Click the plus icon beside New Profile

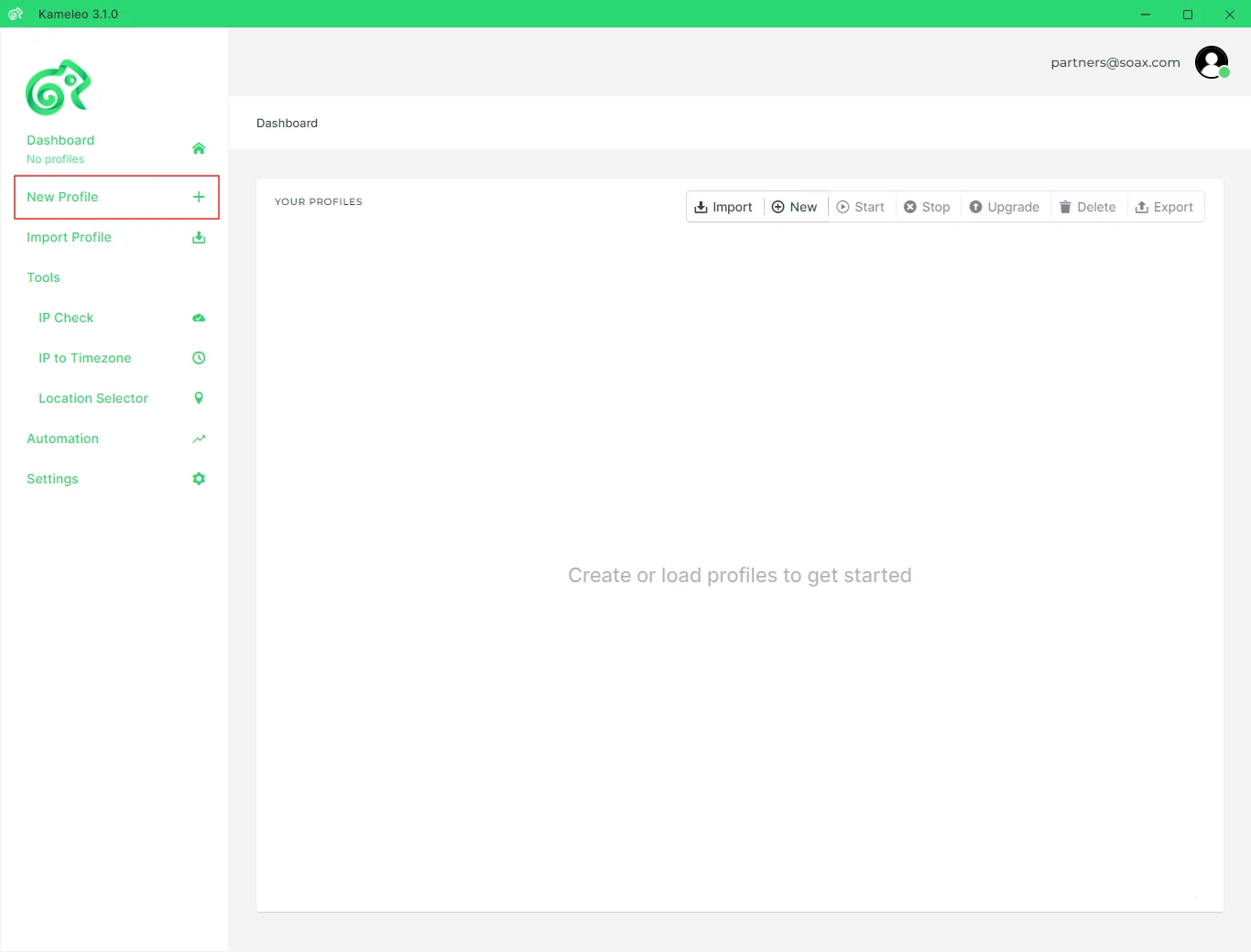click(199, 197)
